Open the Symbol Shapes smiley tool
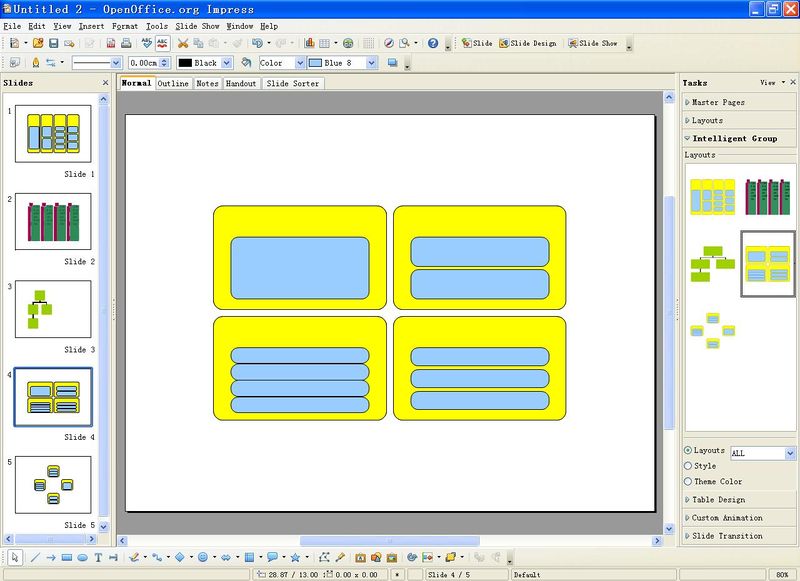The image size is (800, 581). (x=203, y=558)
